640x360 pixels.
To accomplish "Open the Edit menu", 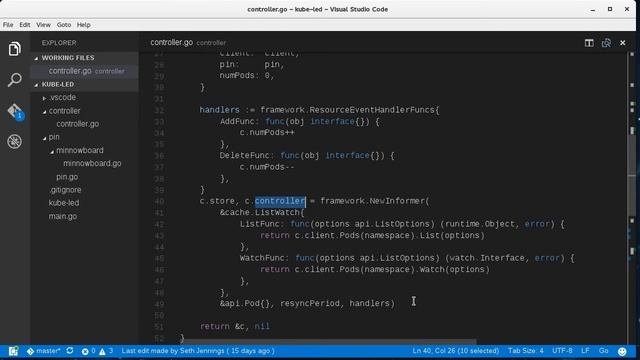I will (x=25, y=25).
